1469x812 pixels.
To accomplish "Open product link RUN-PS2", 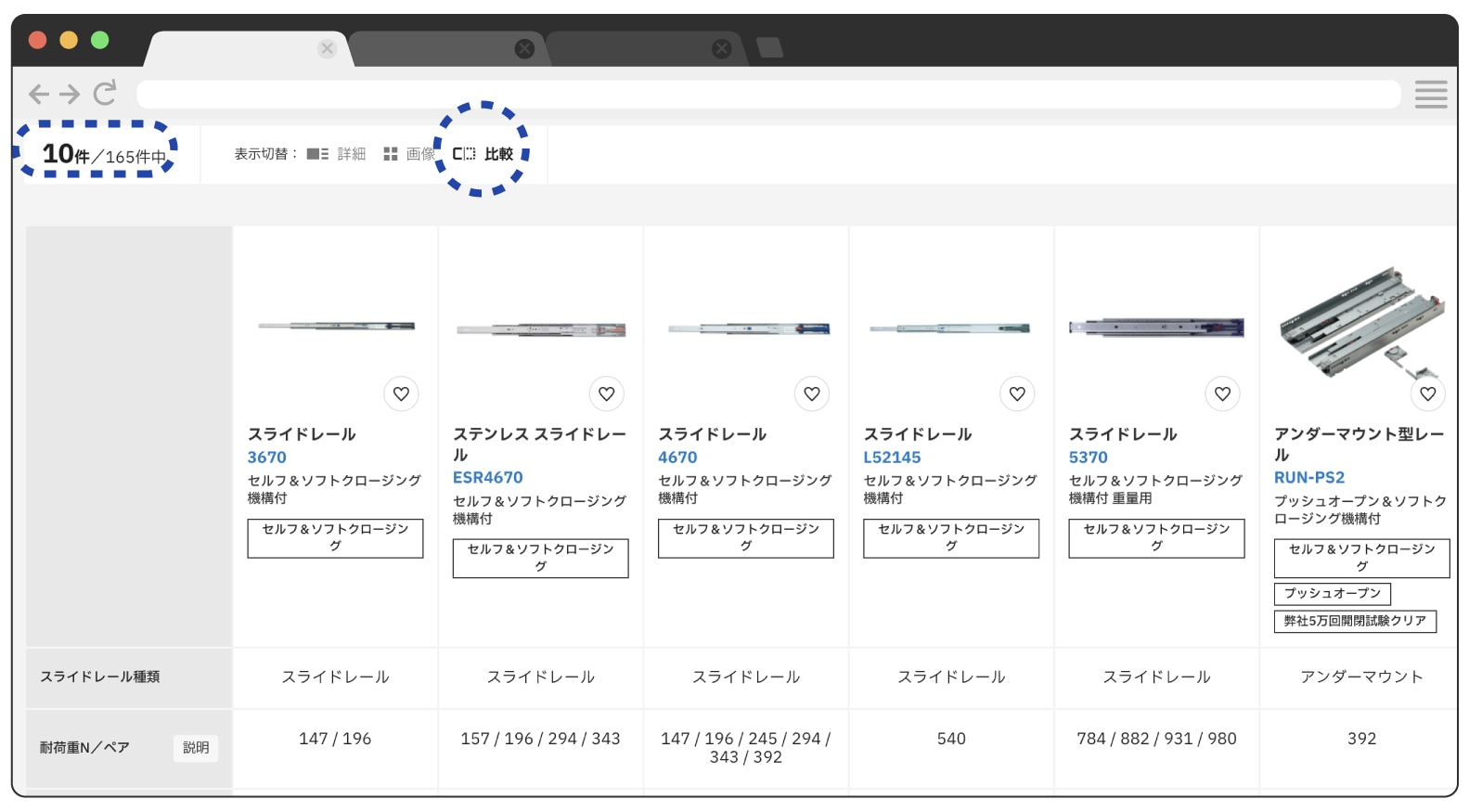I will (x=1308, y=478).
